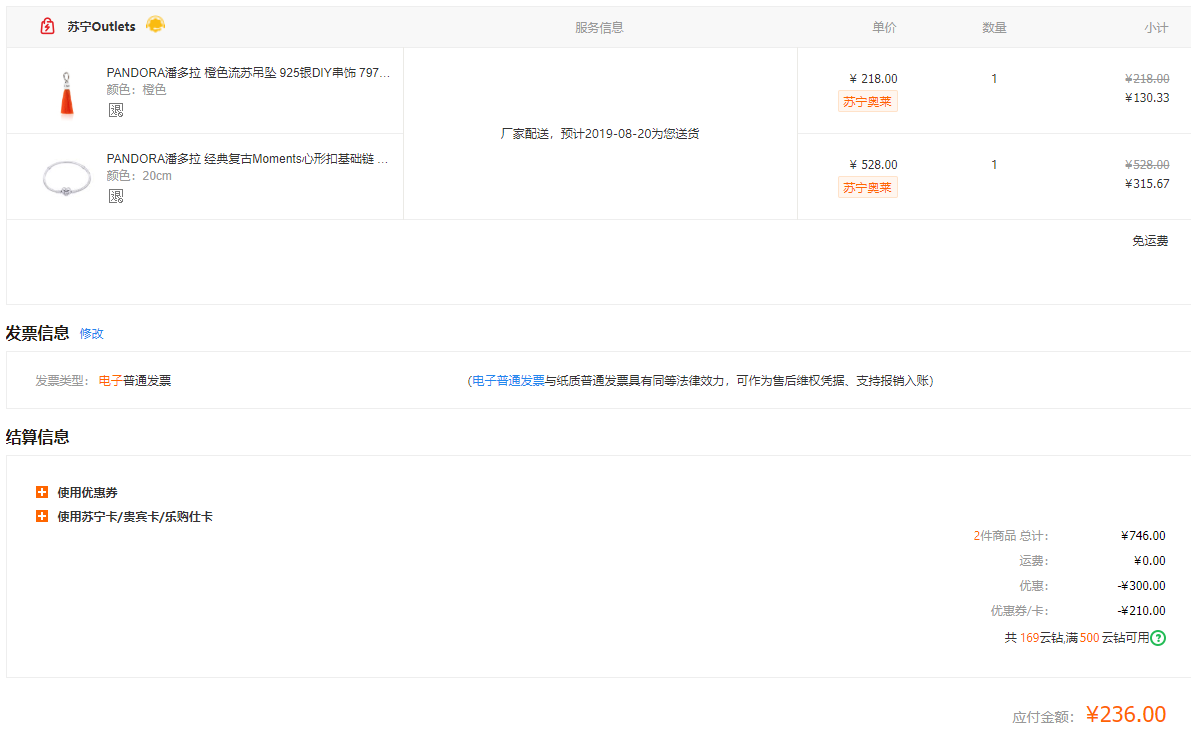Open the 苏宁Outlets store name

101,27
